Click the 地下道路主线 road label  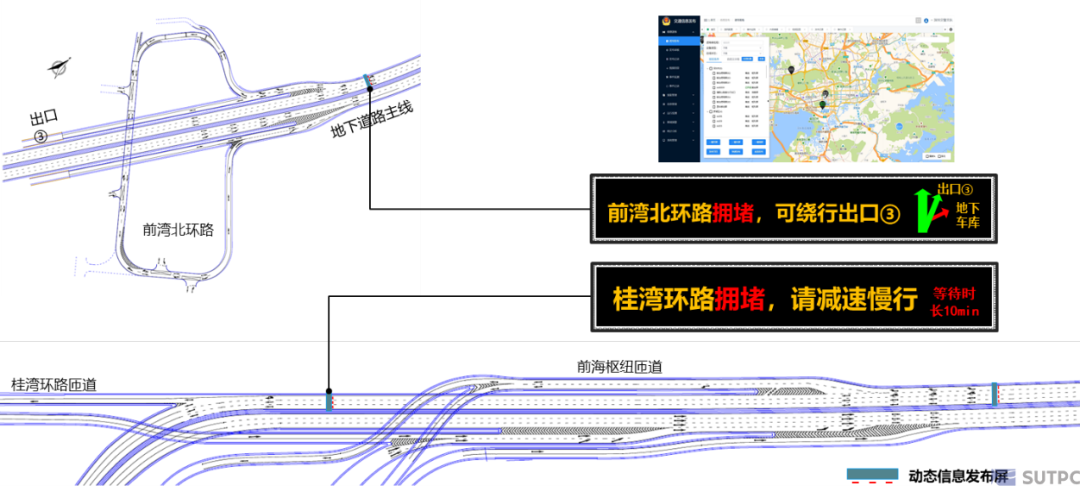pyautogui.click(x=372, y=118)
